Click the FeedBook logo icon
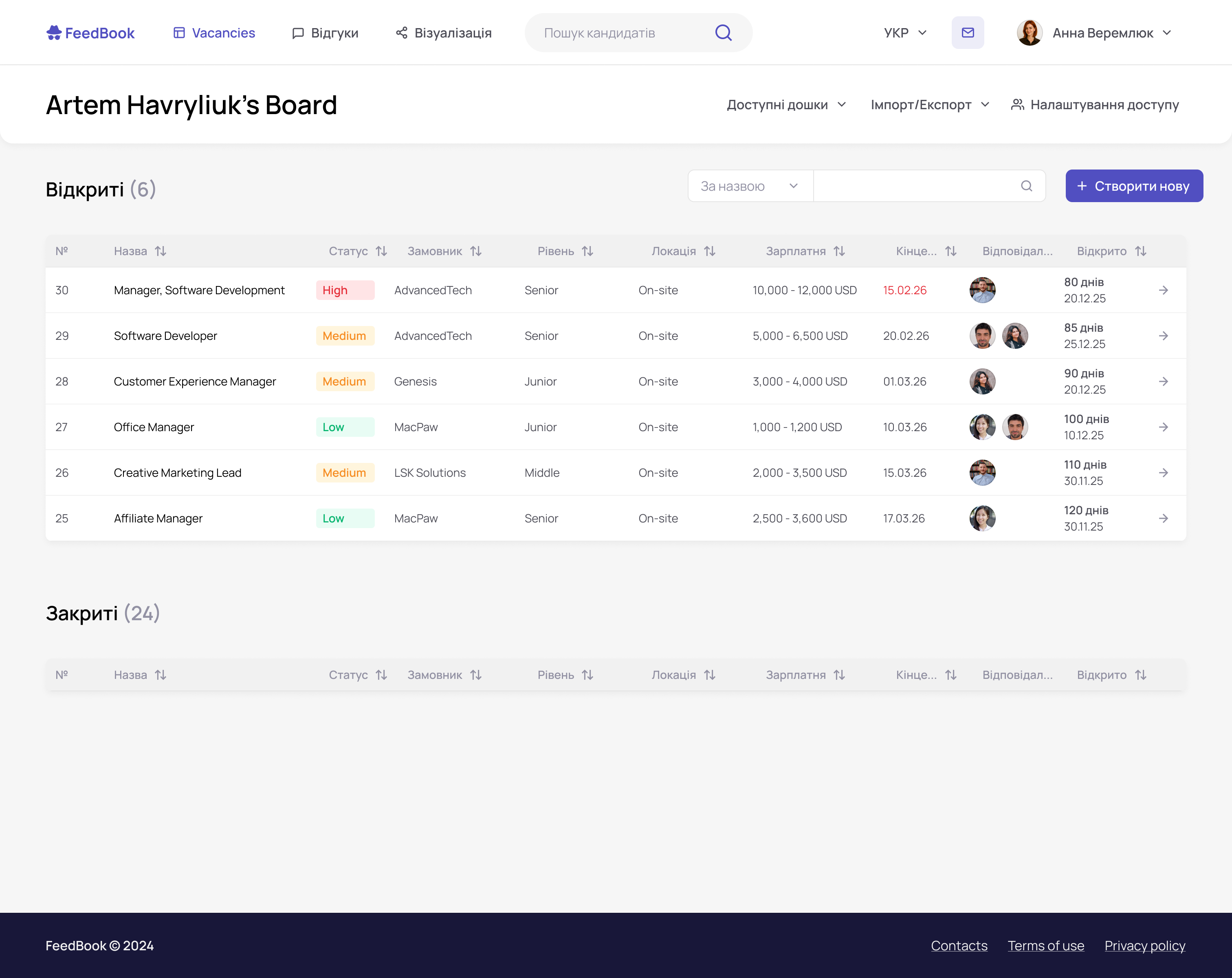Screen dimensions: 1232x978 54,33
